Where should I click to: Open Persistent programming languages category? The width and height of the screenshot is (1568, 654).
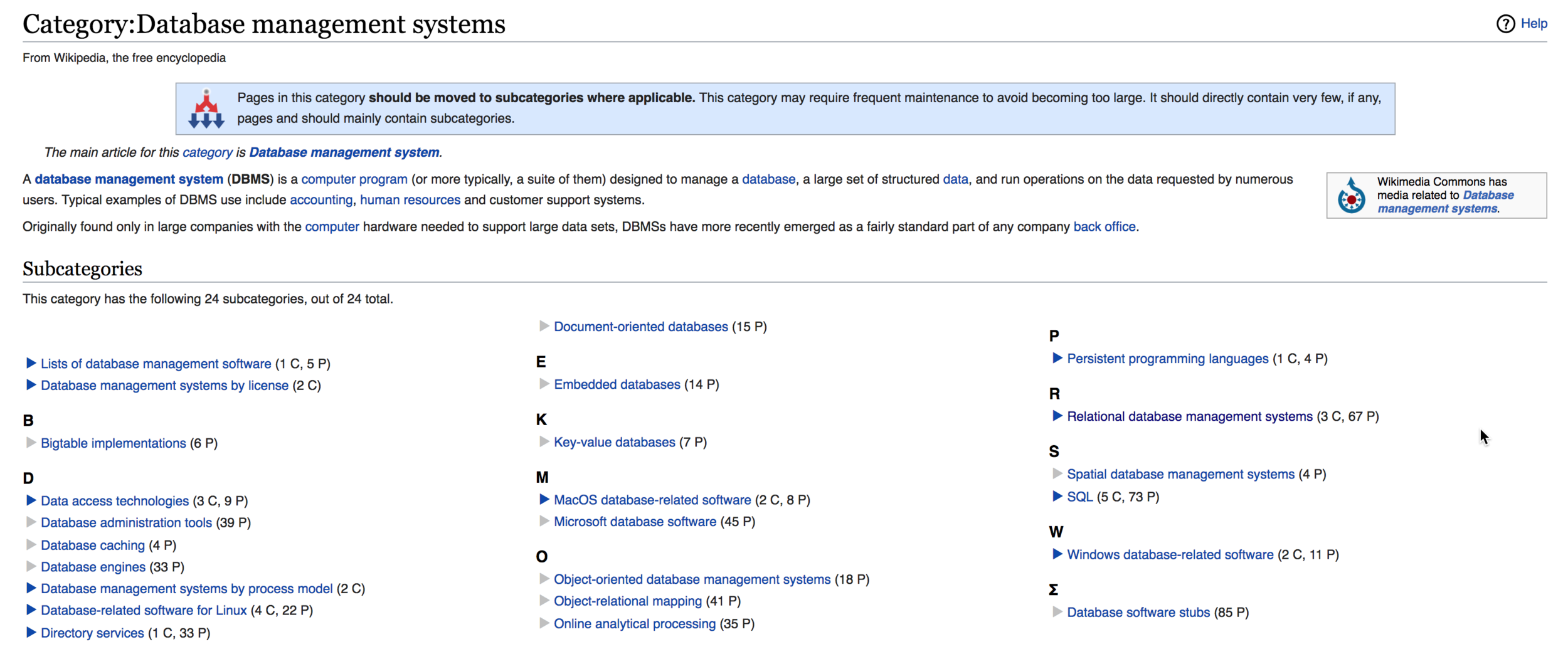[x=1167, y=359]
